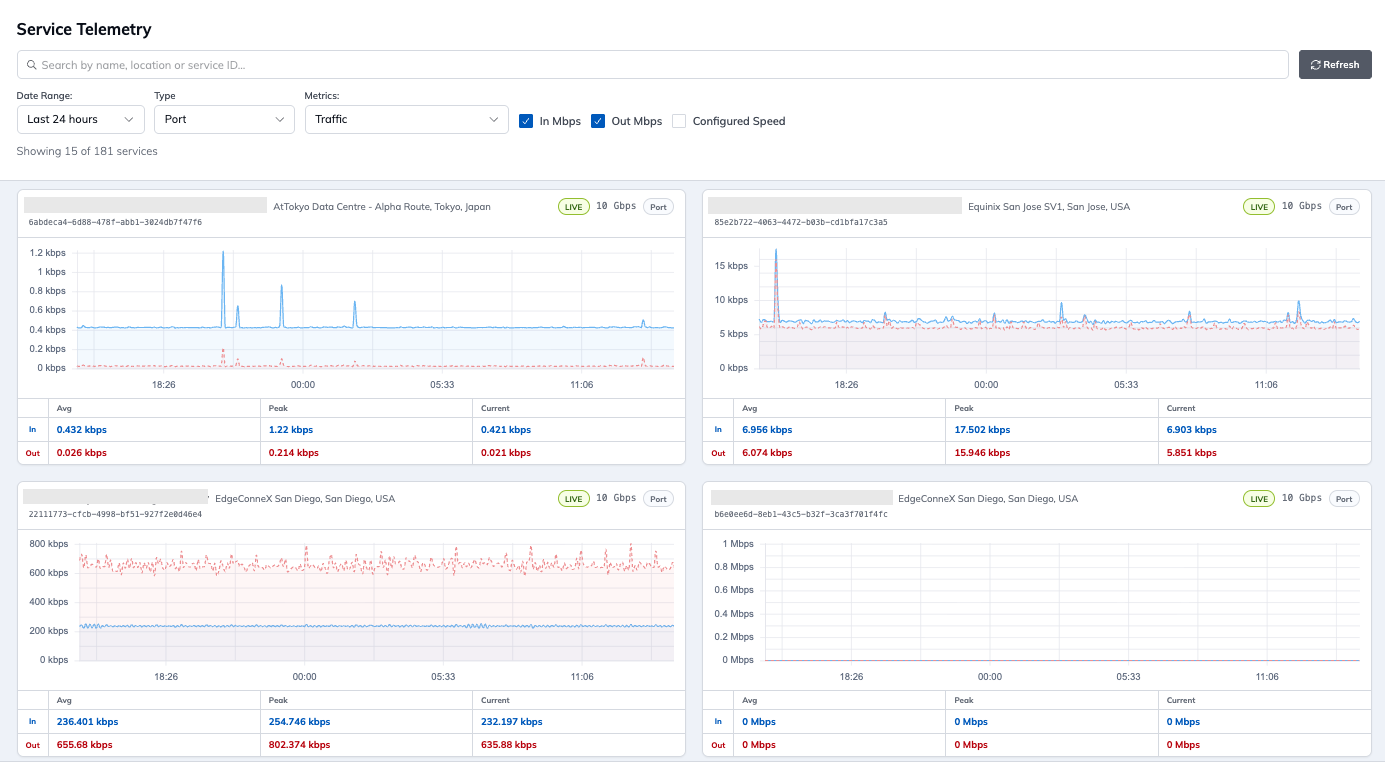Enable the Configured Speed checkbox
The height and width of the screenshot is (763, 1385).
click(x=679, y=121)
